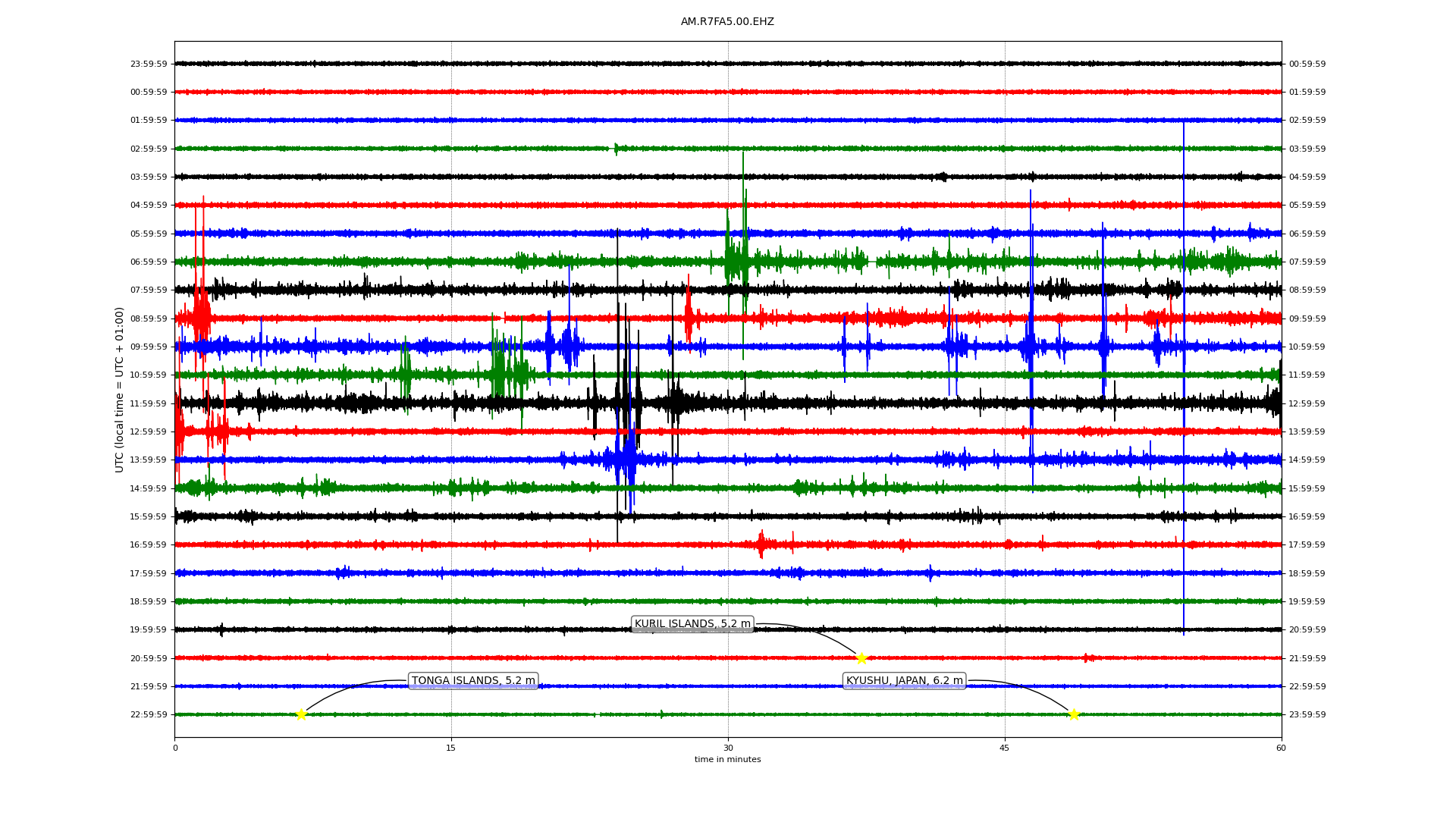This screenshot has height=819, width=1456.
Task: Click the left axis label 08:59:59
Action: click(x=149, y=319)
